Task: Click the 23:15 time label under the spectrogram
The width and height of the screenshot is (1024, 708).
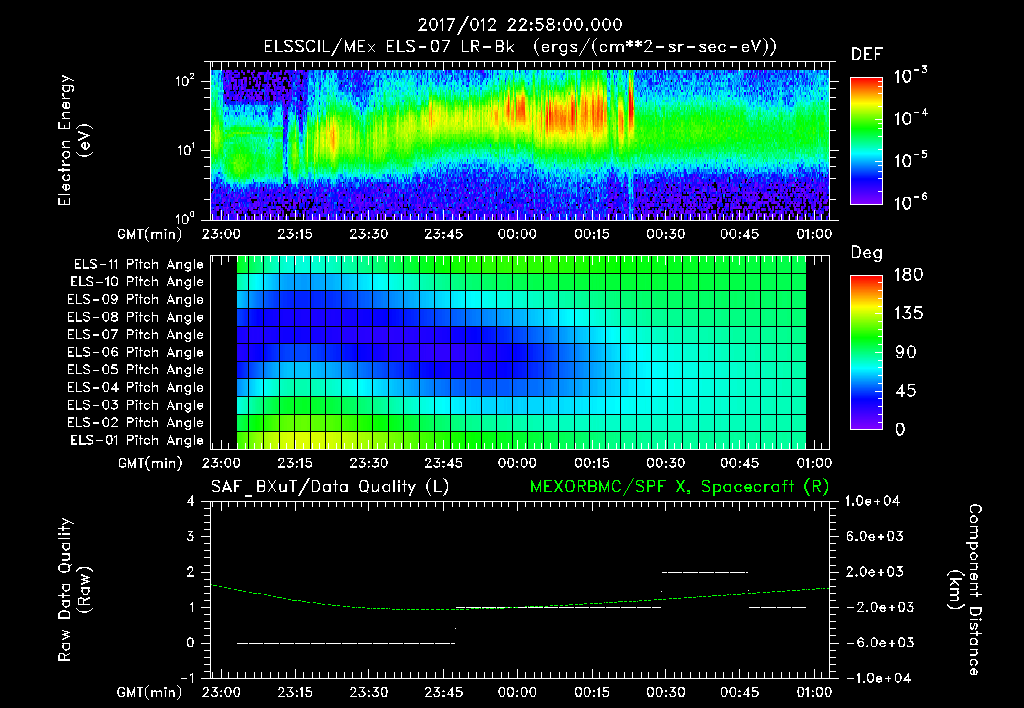Action: (295, 234)
